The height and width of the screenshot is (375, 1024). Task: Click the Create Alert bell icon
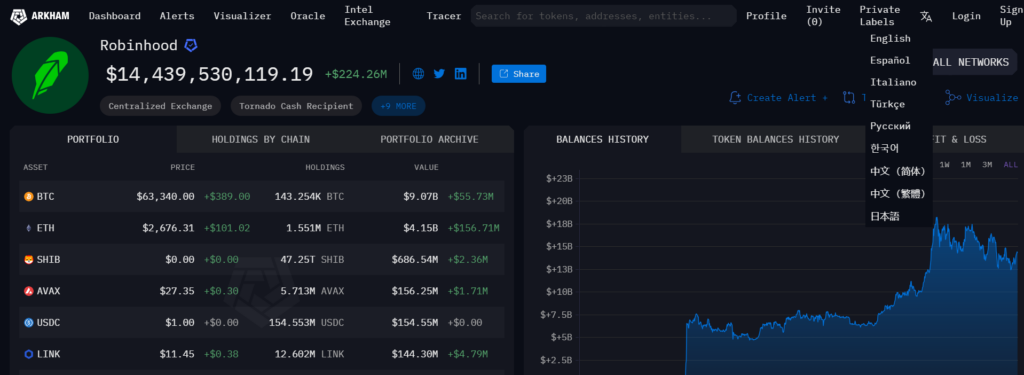[x=735, y=97]
